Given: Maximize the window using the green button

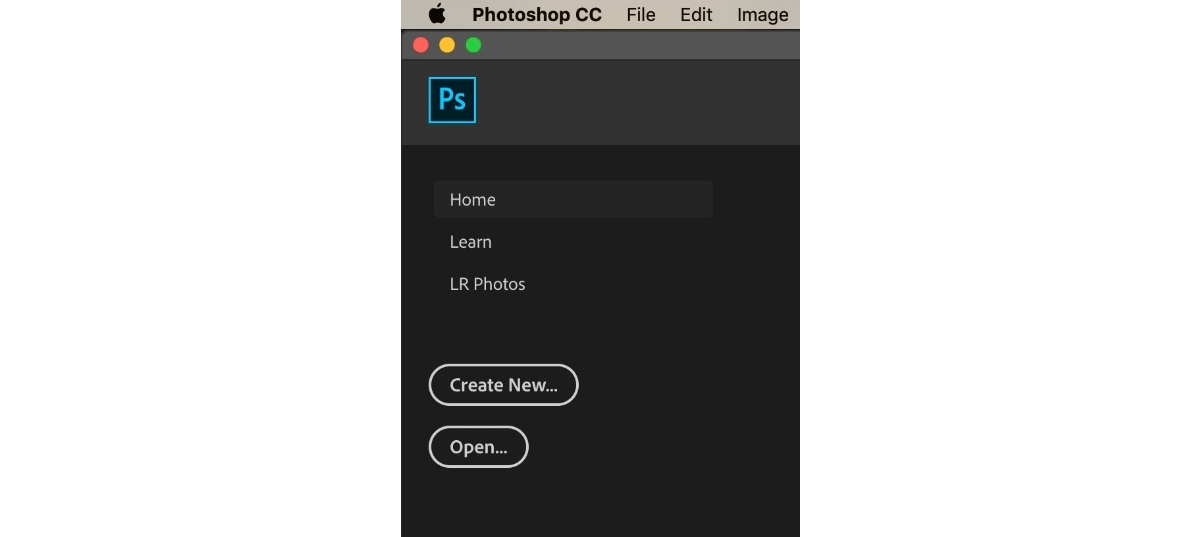Looking at the screenshot, I should (x=473, y=45).
